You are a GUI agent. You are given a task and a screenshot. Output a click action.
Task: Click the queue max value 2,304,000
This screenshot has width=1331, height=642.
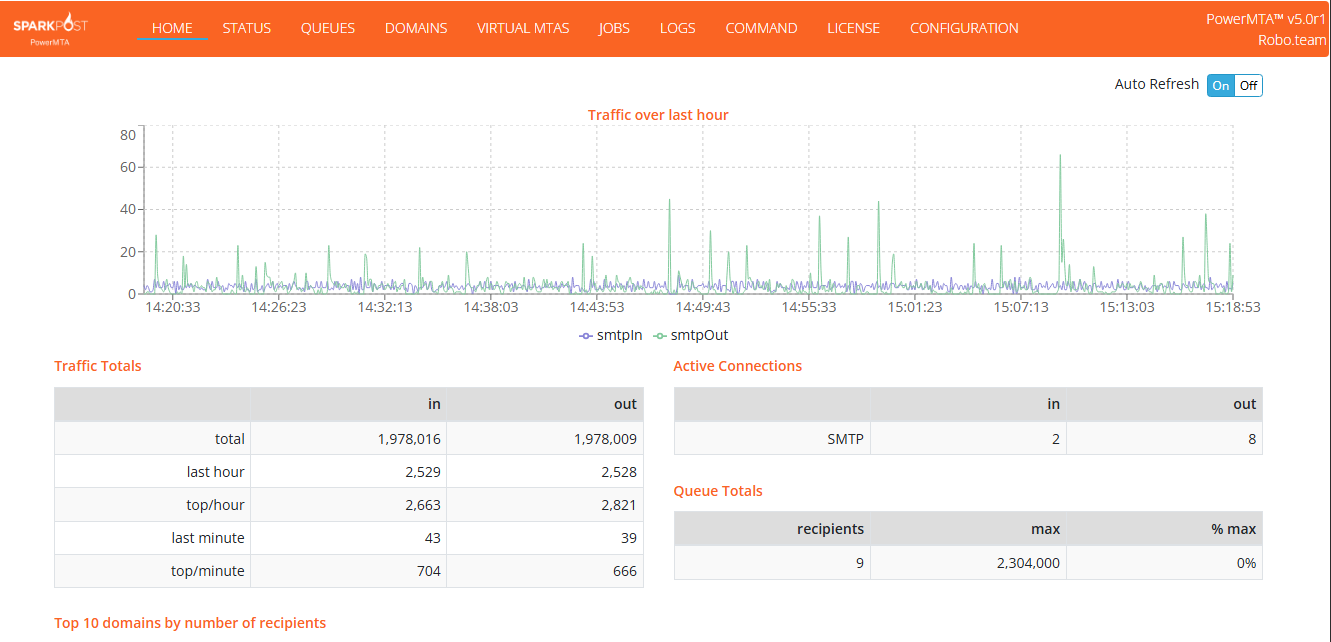click(x=1028, y=563)
